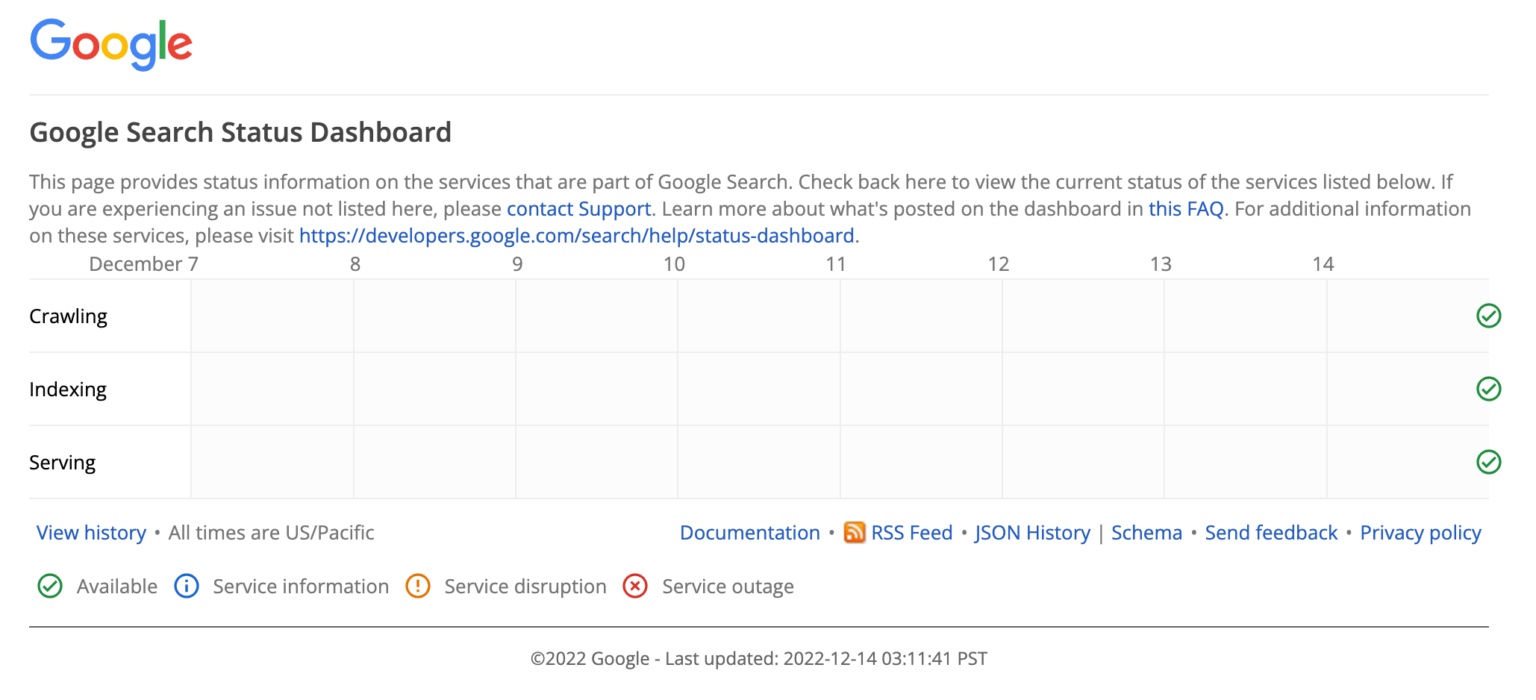This screenshot has width=1536, height=700.
Task: Open the View history link
Action: coord(91,533)
